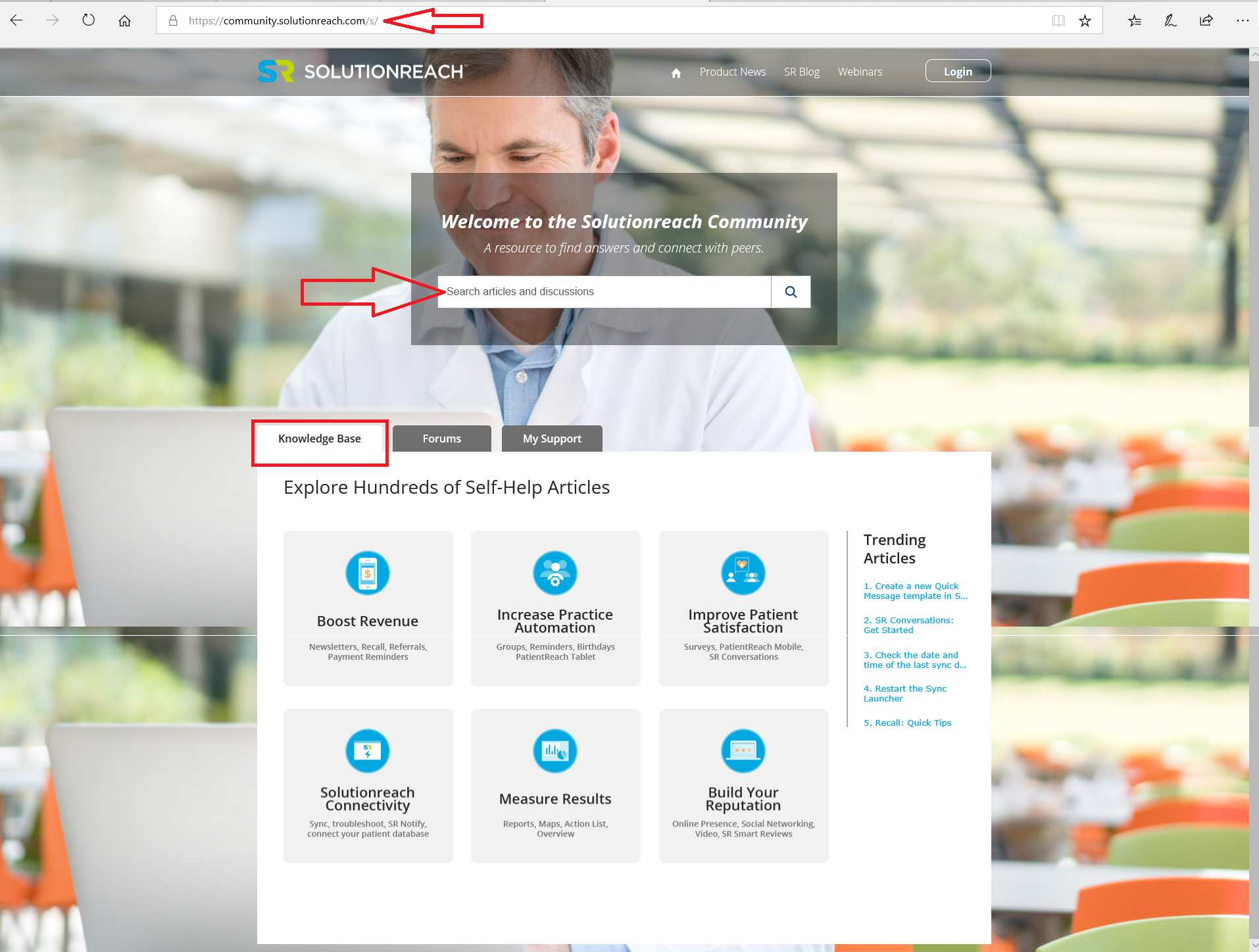This screenshot has height=952, width=1259.
Task: Click the Increase Practice Automation icon
Action: click(555, 573)
